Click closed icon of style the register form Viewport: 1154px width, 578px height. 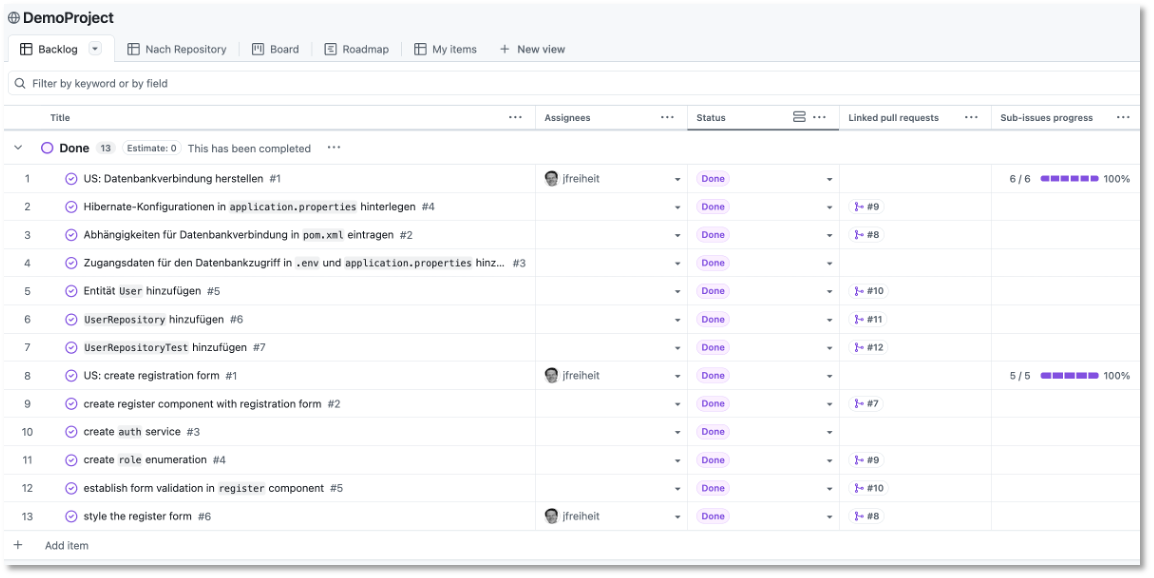pyautogui.click(x=71, y=516)
